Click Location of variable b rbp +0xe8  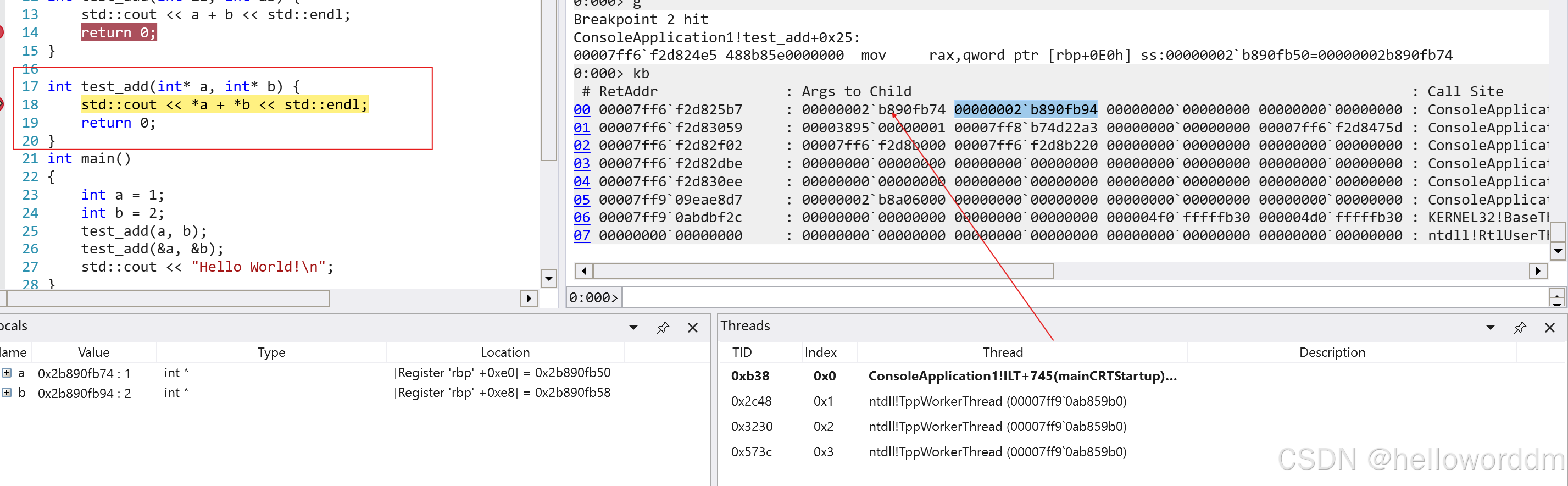[502, 393]
